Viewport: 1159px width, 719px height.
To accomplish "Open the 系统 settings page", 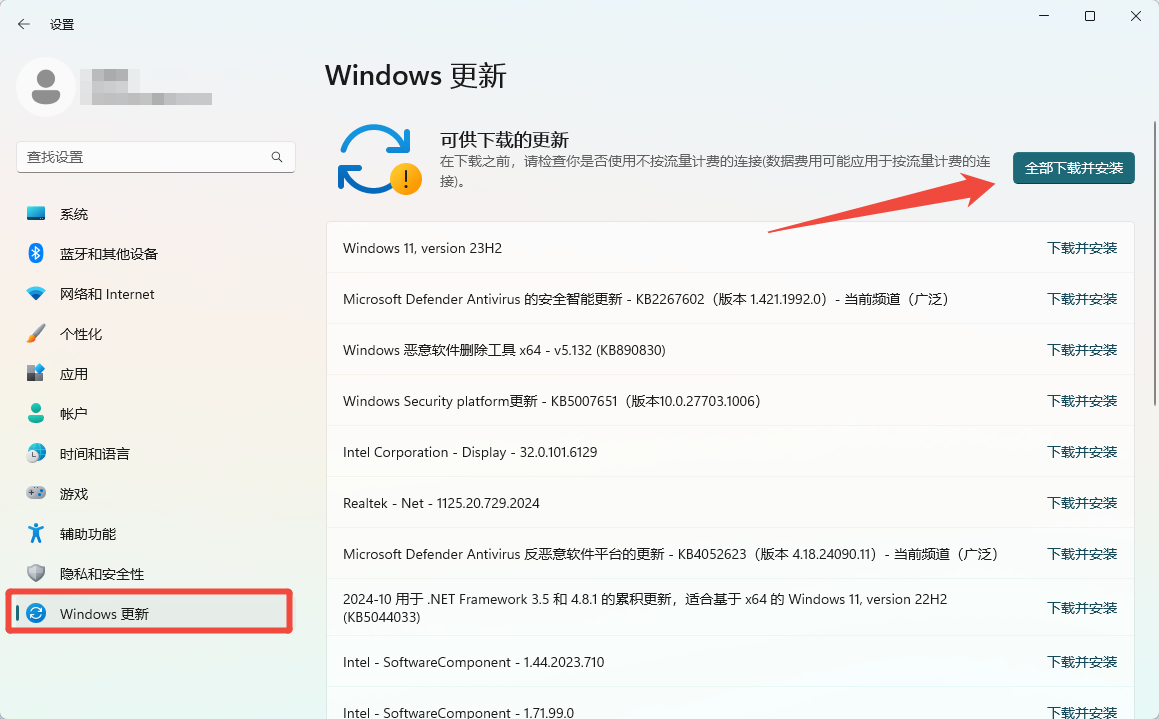I will 156,214.
